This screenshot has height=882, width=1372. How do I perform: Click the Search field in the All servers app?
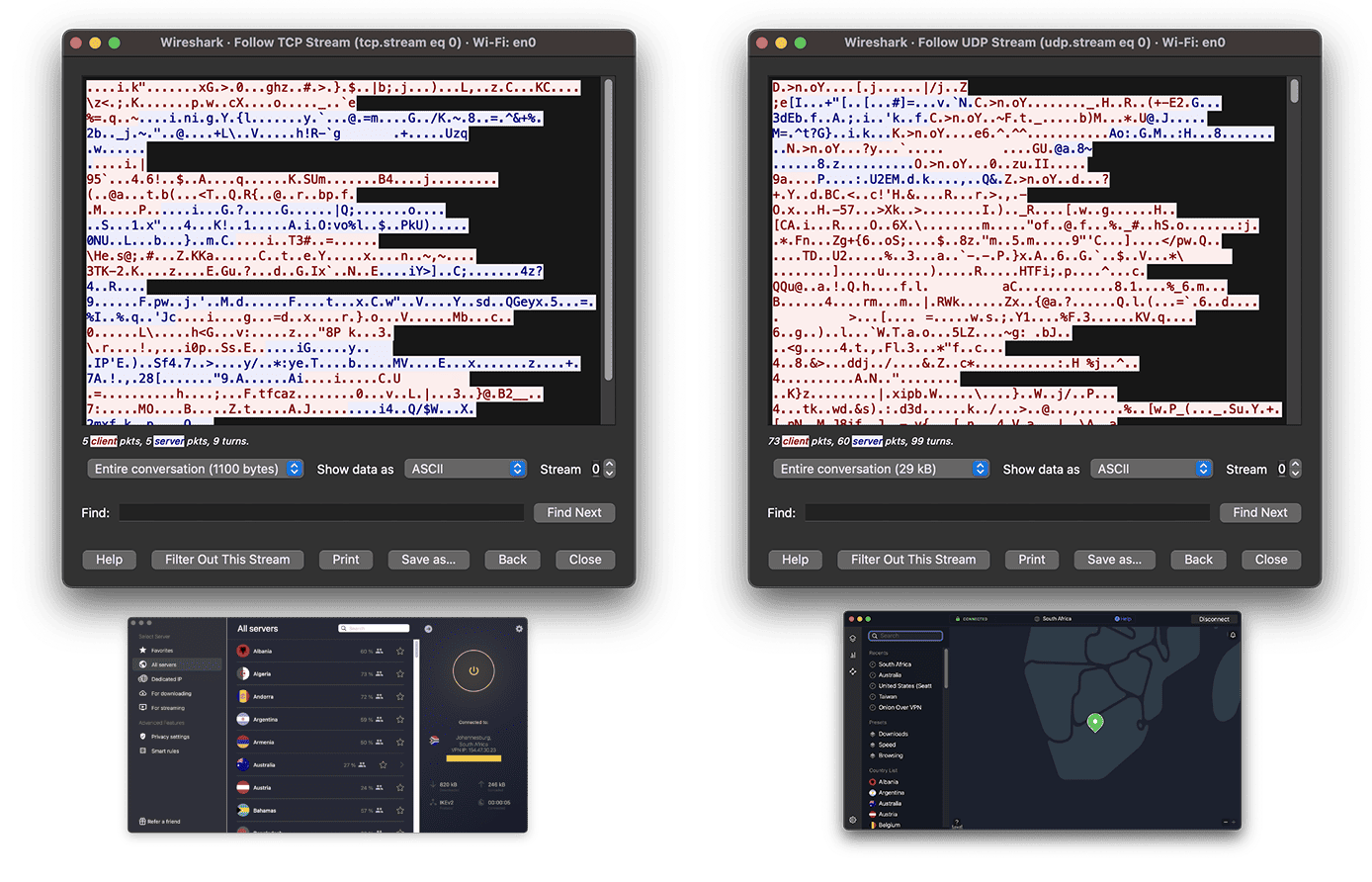[x=374, y=629]
